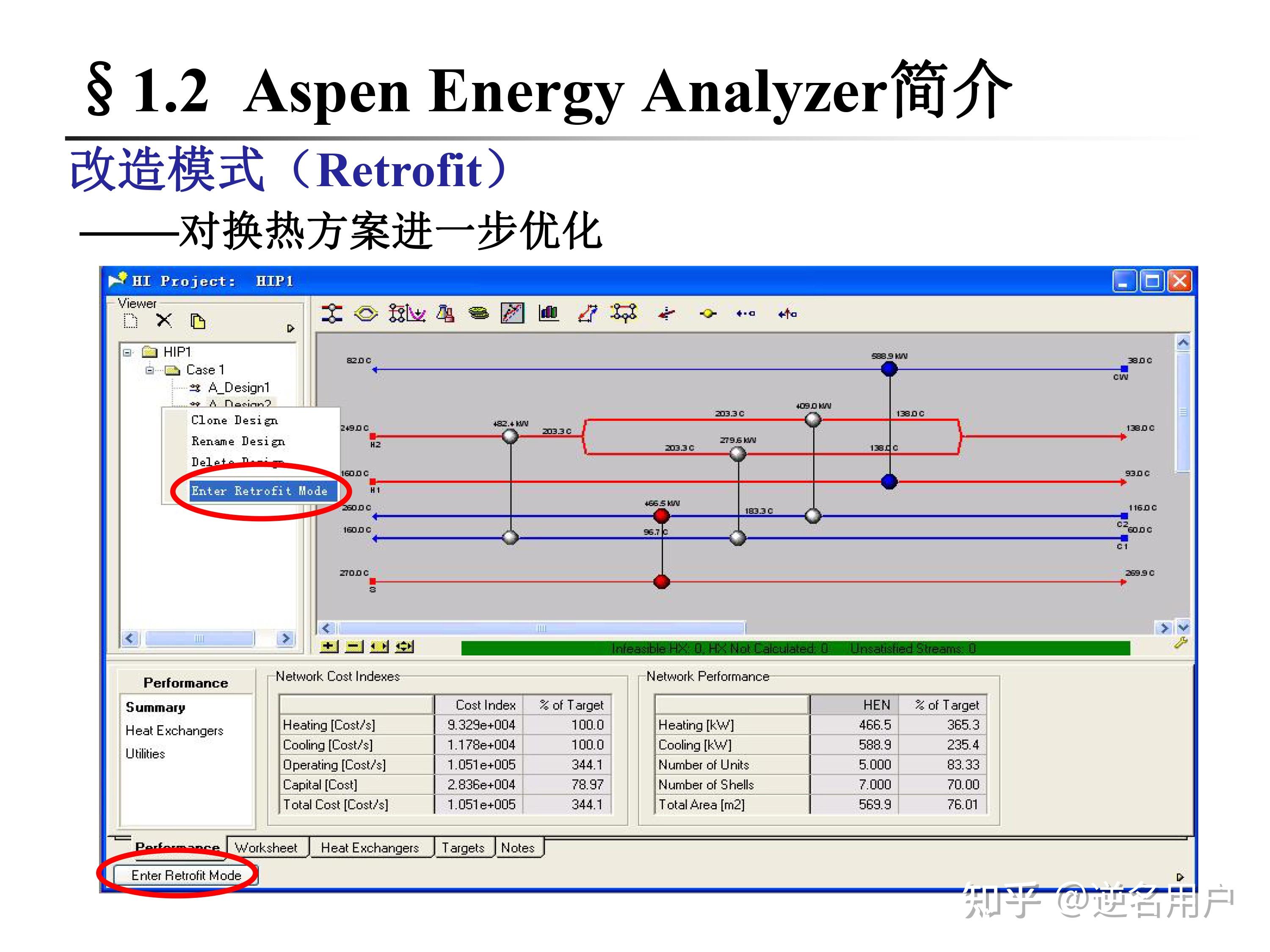Click the 482.4 kW heat exchanger node

pos(511,437)
